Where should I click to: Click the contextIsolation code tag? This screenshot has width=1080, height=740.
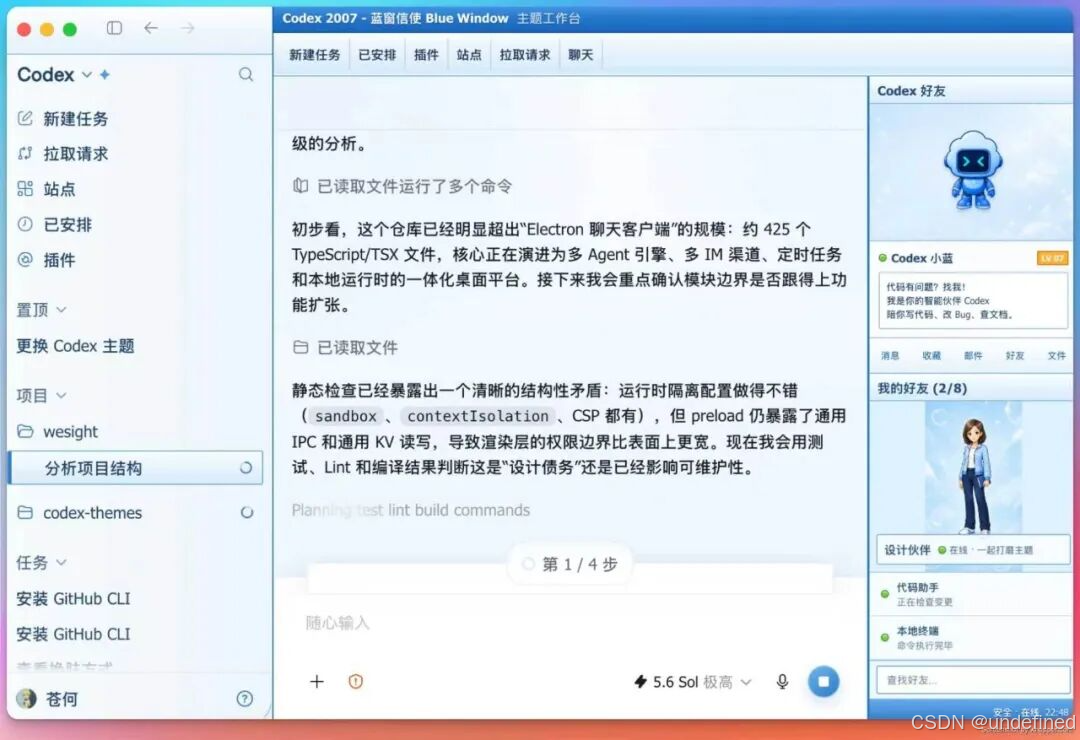tap(477, 416)
